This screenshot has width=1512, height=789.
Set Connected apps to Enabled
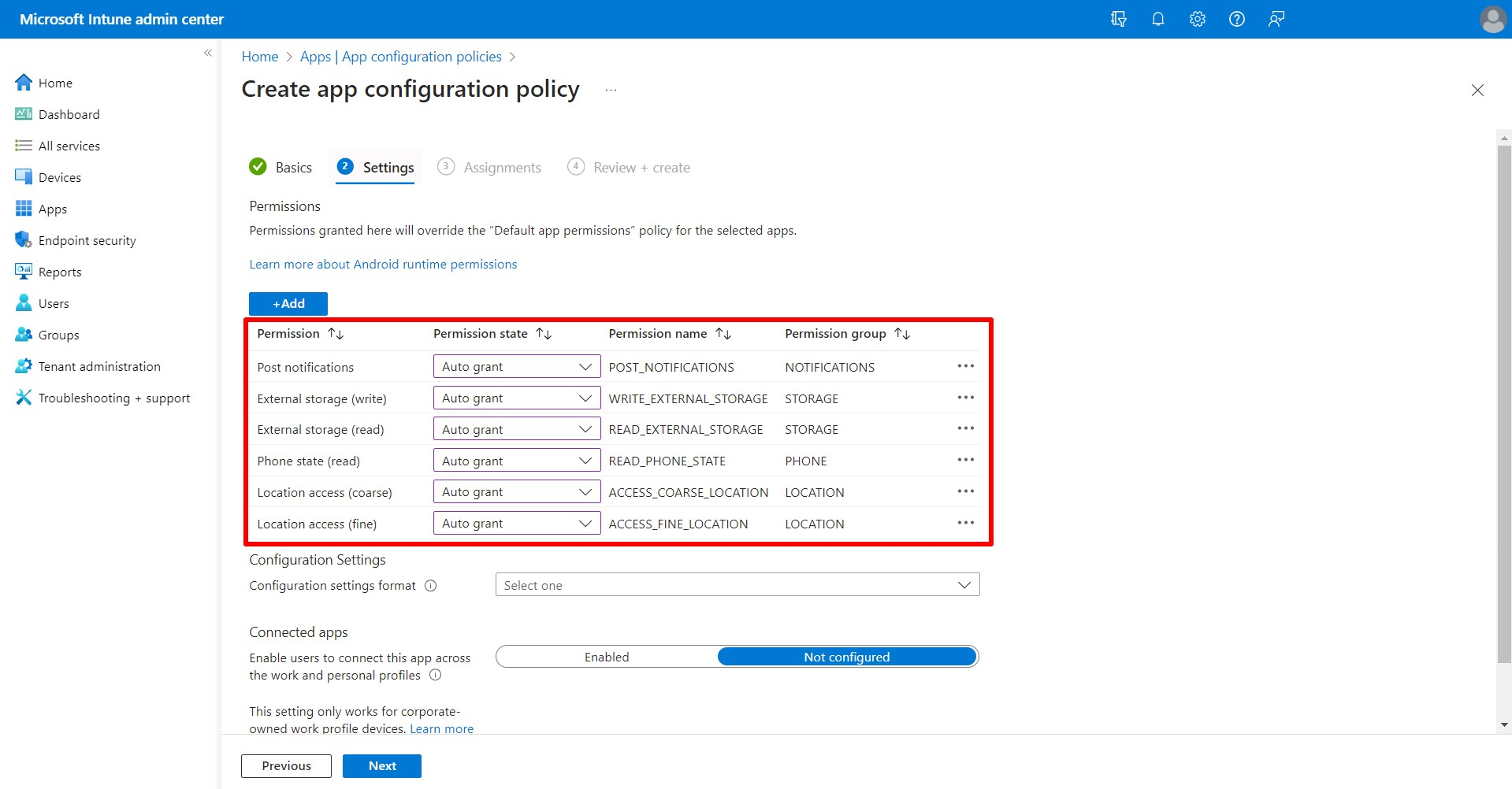[606, 656]
